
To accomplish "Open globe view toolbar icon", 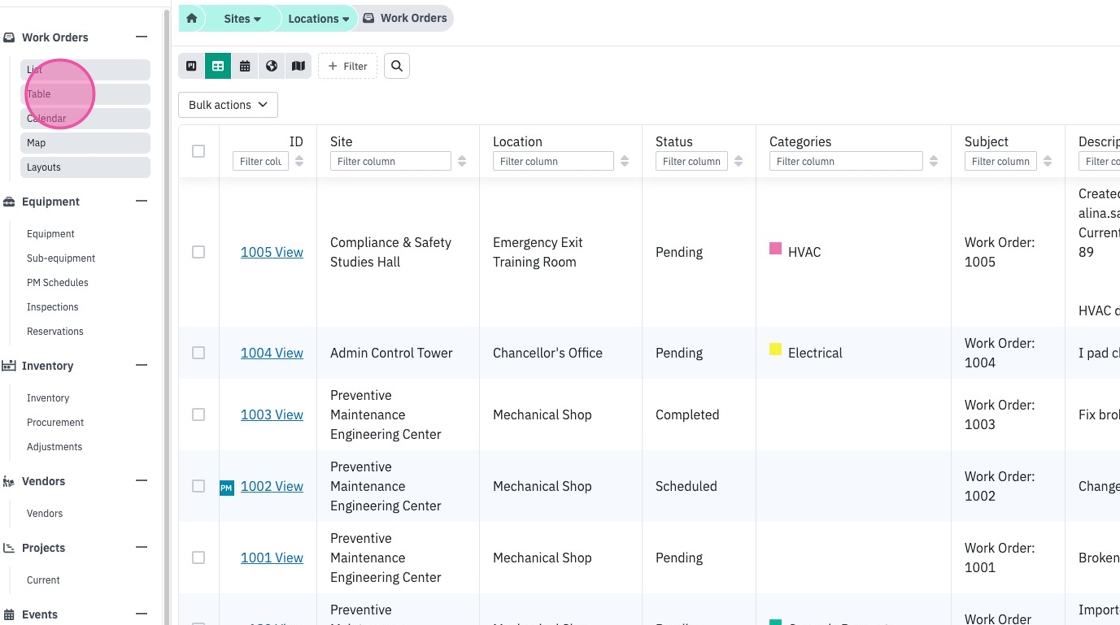I will 271,66.
